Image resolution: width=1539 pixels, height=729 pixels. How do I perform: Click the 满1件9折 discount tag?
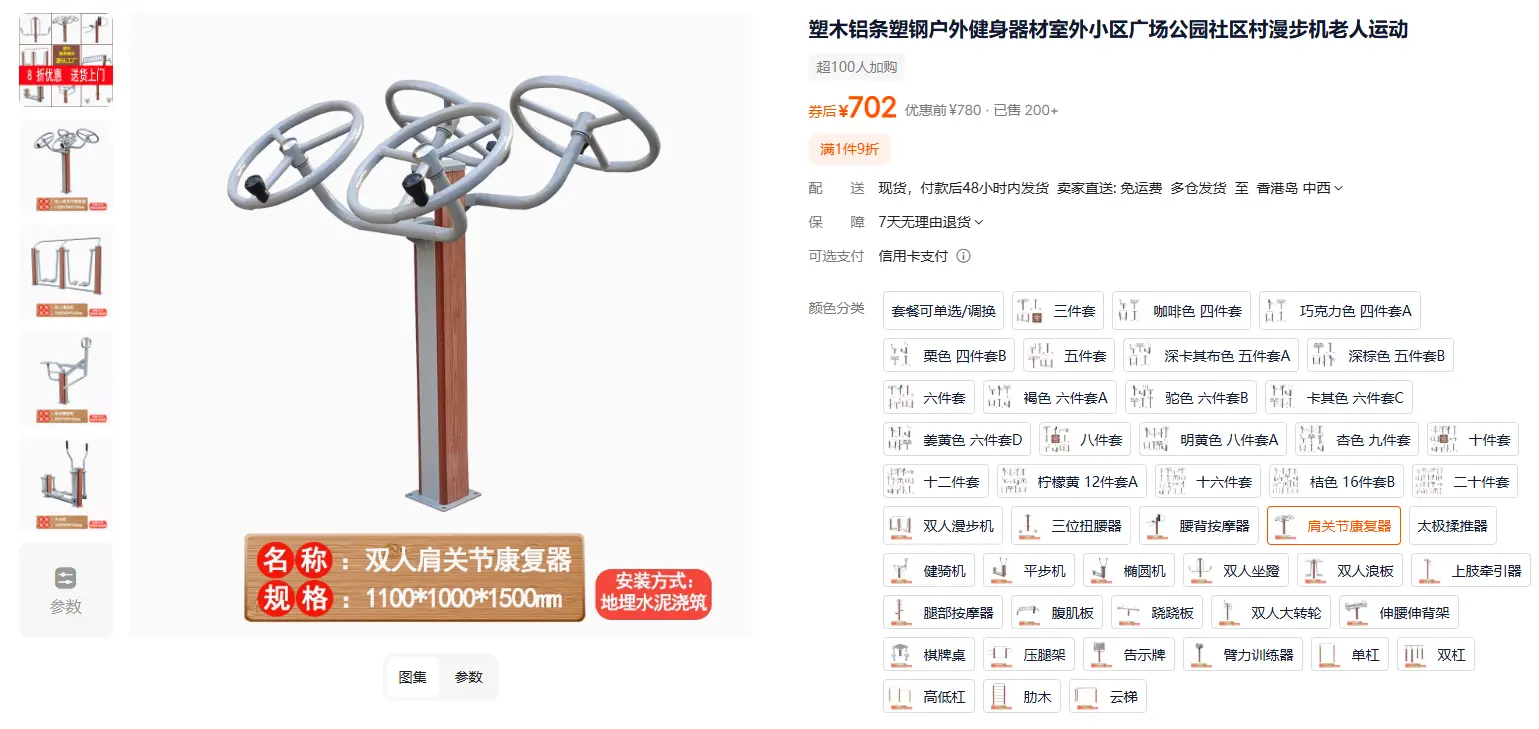pyautogui.click(x=849, y=149)
